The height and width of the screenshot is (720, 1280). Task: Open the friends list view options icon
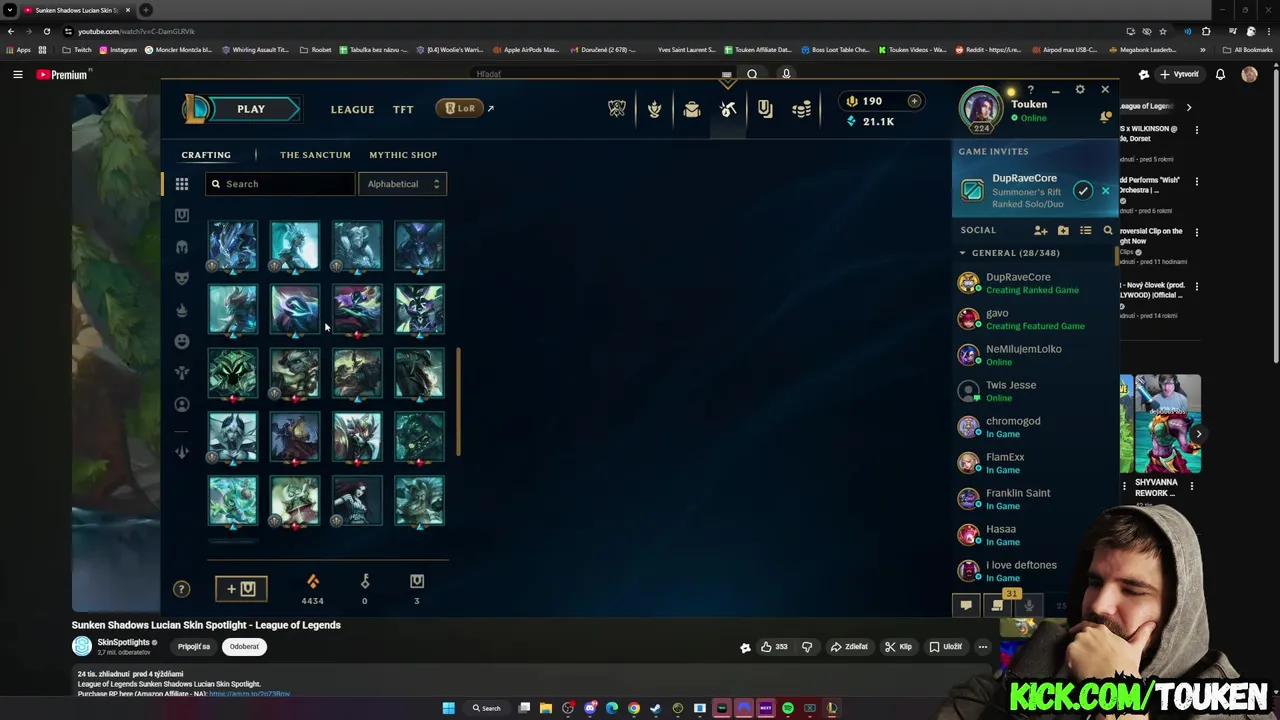point(1085,230)
